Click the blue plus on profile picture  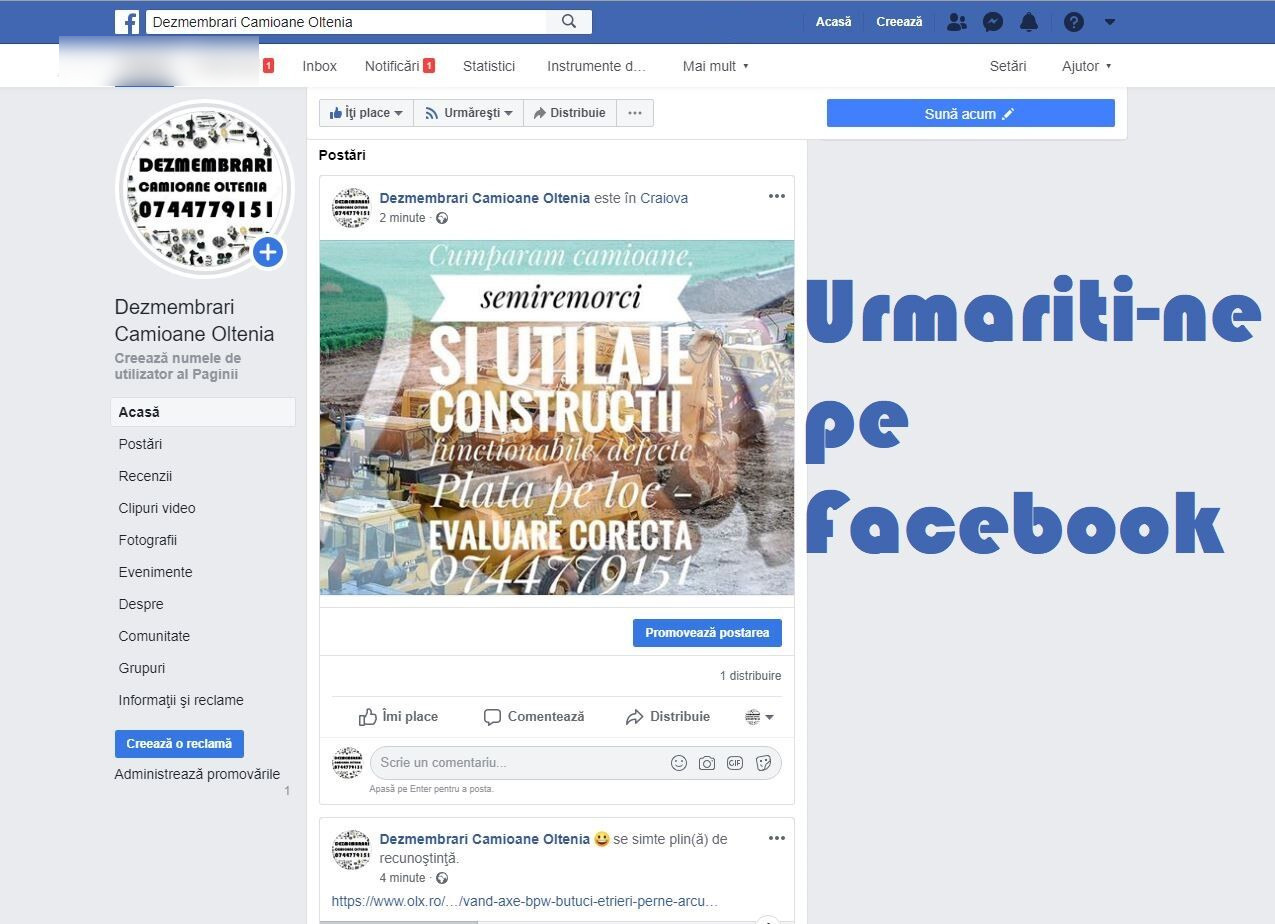coord(267,253)
